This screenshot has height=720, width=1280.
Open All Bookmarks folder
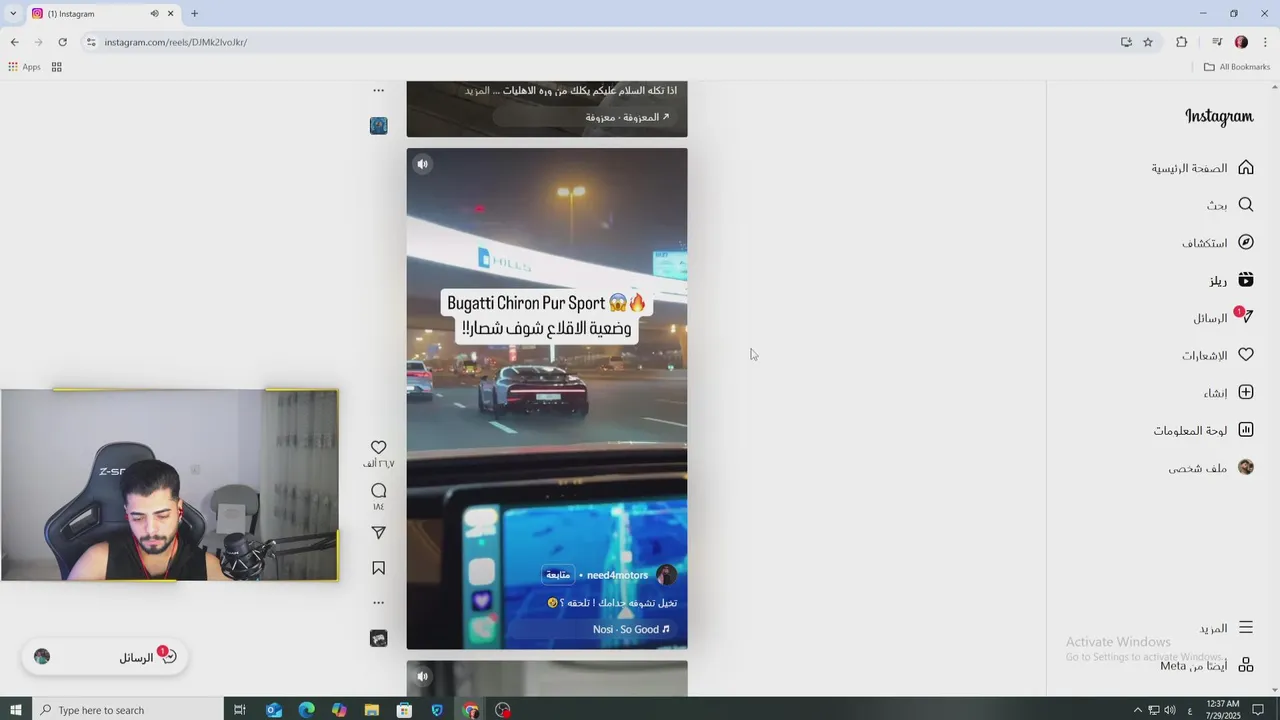pyautogui.click(x=1237, y=67)
